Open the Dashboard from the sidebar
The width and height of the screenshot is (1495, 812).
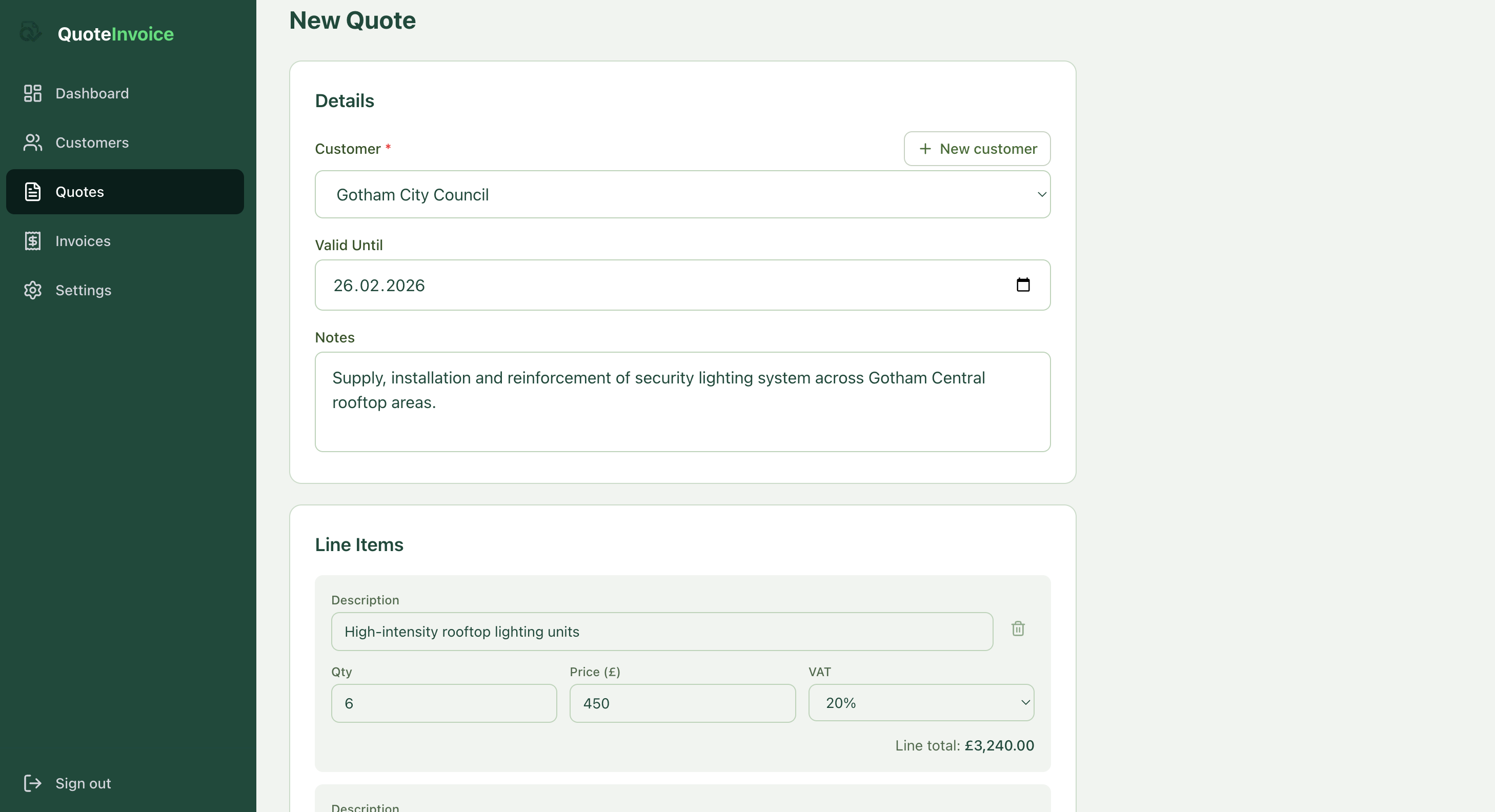(92, 93)
